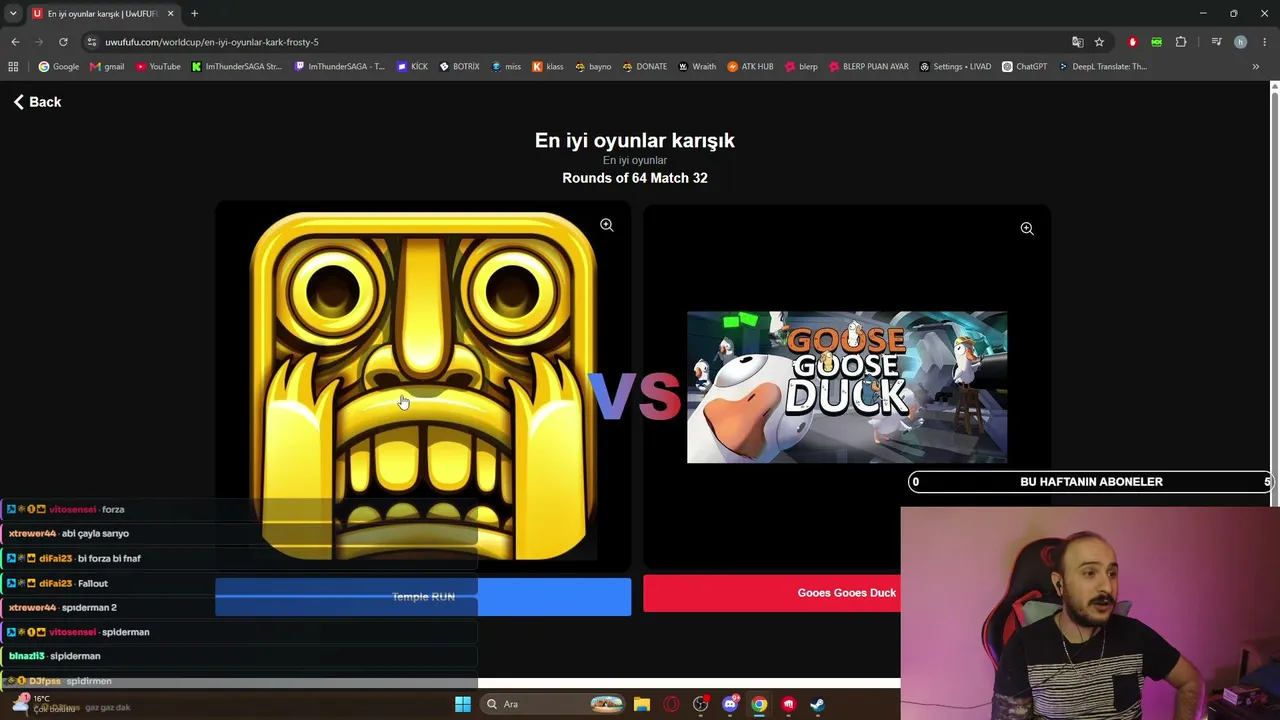Viewport: 1280px width, 720px height.
Task: Open Discord from the taskbar
Action: pos(730,704)
